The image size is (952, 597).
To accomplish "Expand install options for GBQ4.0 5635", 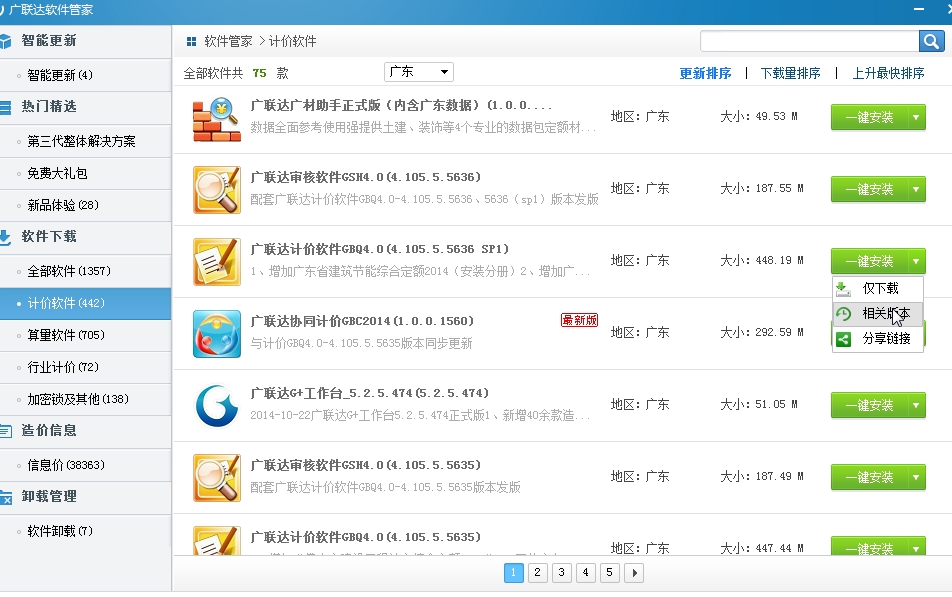I will pos(916,546).
